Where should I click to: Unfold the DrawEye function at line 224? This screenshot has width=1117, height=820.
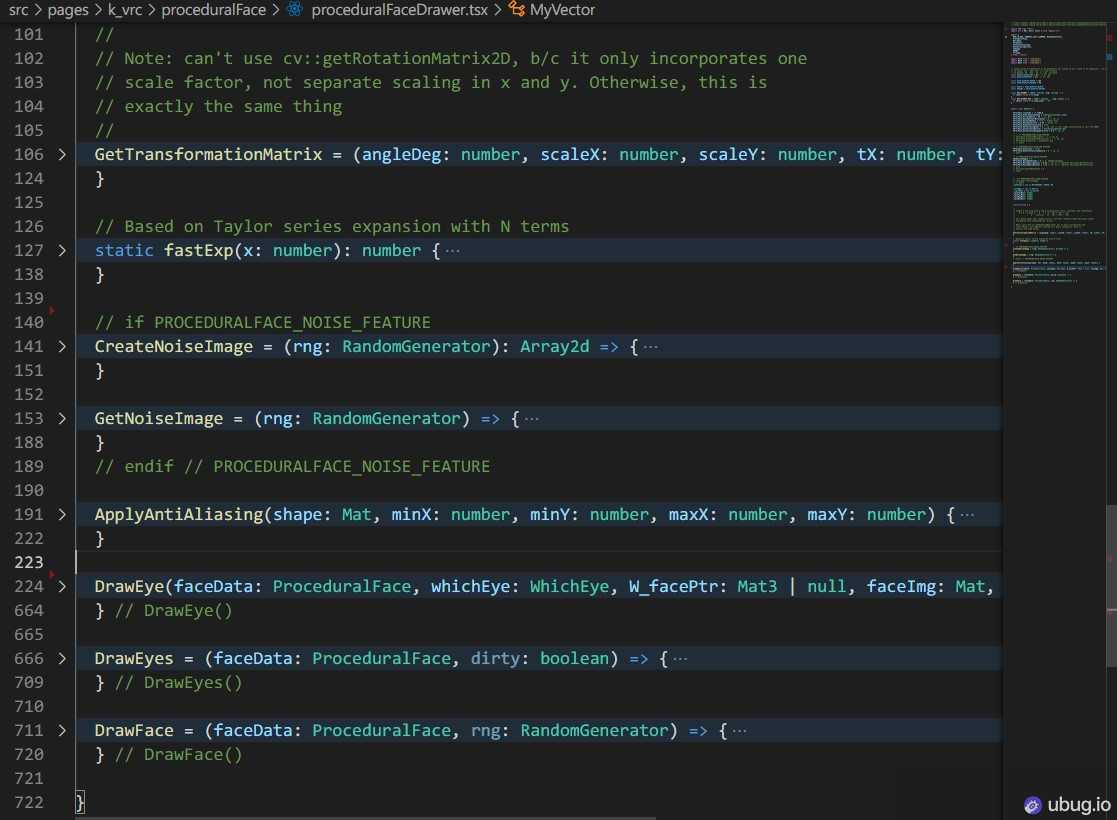(62, 587)
